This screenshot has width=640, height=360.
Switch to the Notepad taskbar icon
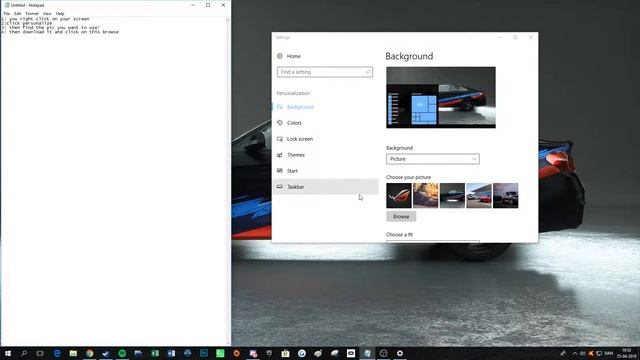pyautogui.click(x=367, y=353)
